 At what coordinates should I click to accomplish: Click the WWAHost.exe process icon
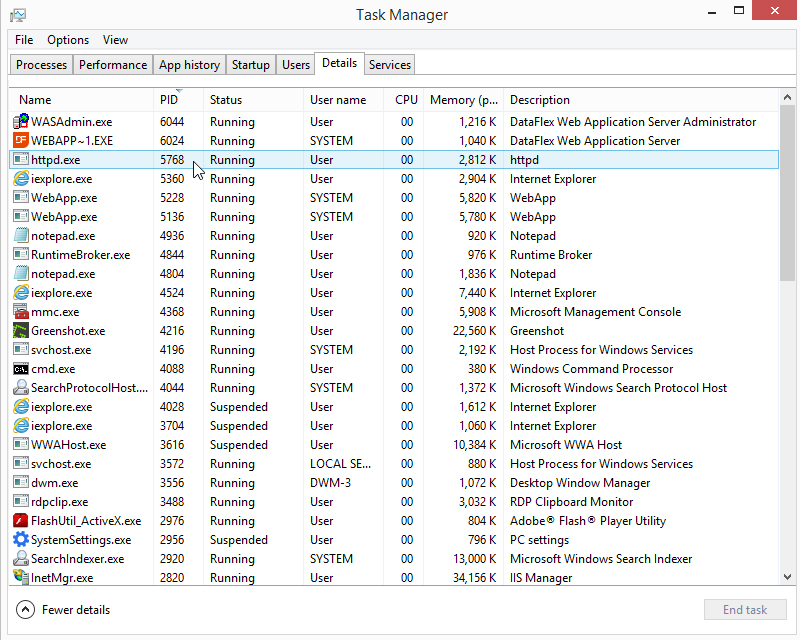point(20,445)
